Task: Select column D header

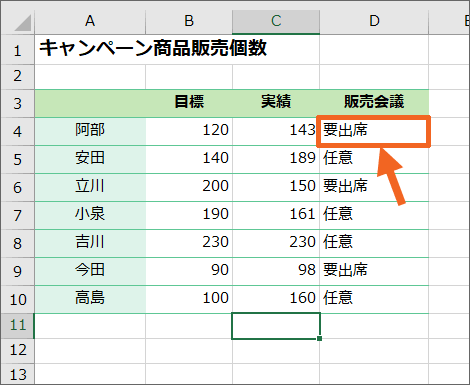Action: [x=374, y=21]
